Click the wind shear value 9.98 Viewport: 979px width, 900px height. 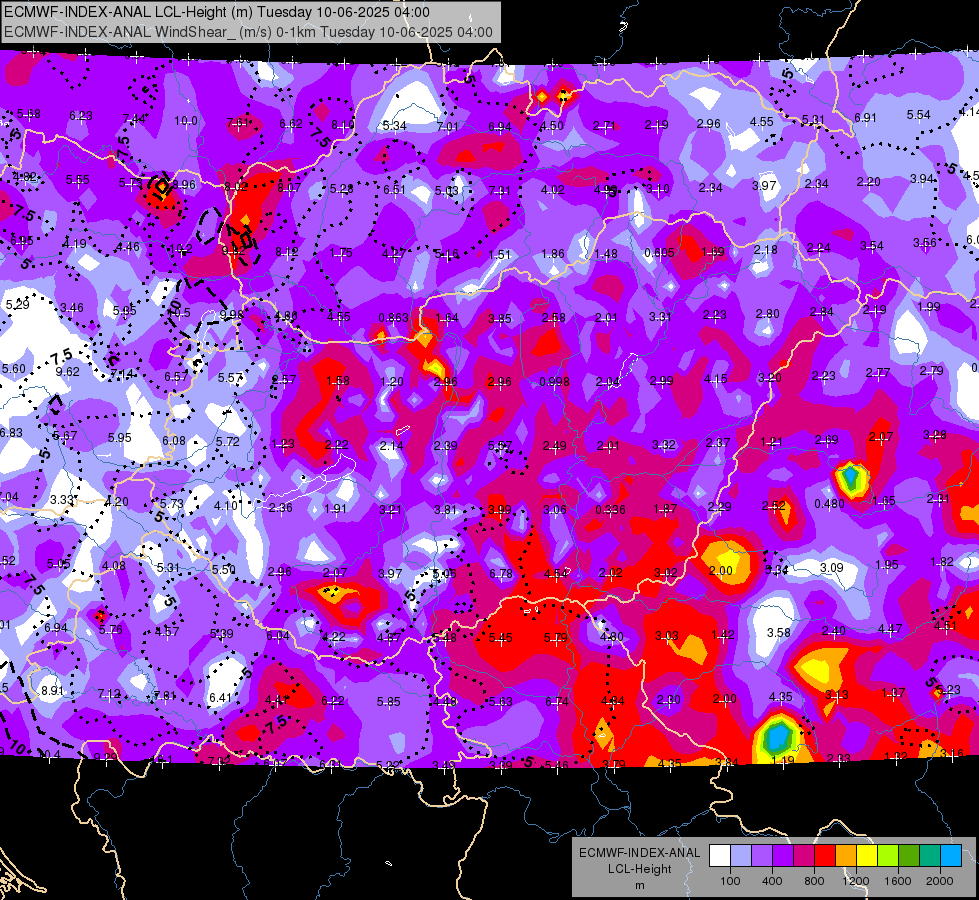(x=232, y=314)
